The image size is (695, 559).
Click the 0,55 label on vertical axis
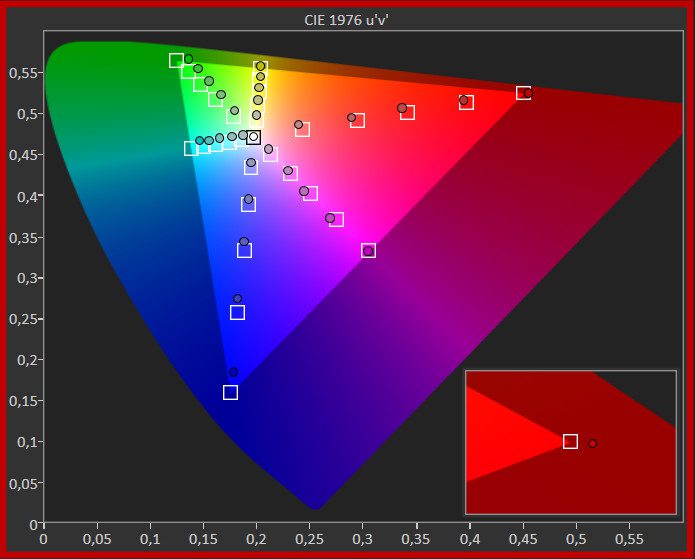[x=23, y=73]
